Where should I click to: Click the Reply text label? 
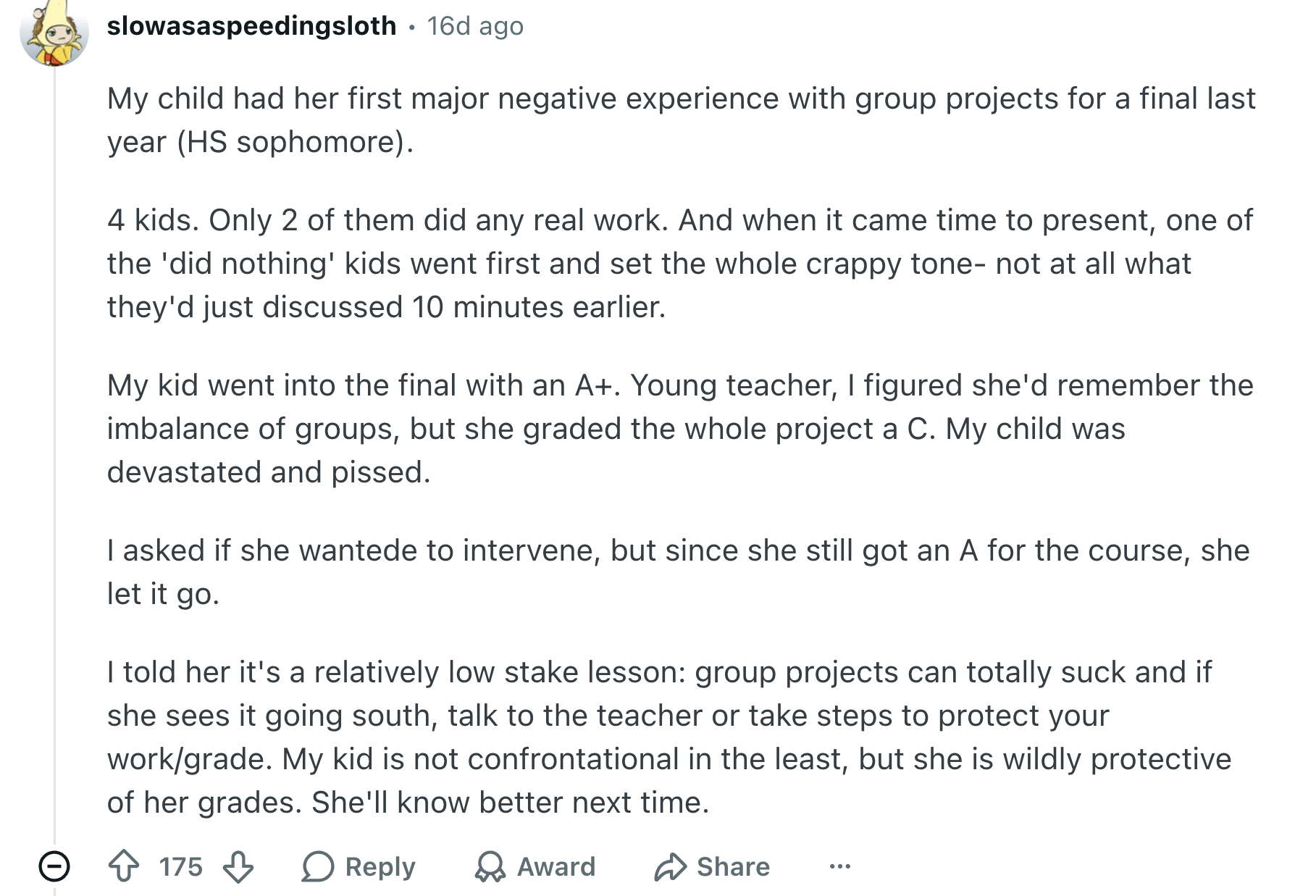click(380, 867)
